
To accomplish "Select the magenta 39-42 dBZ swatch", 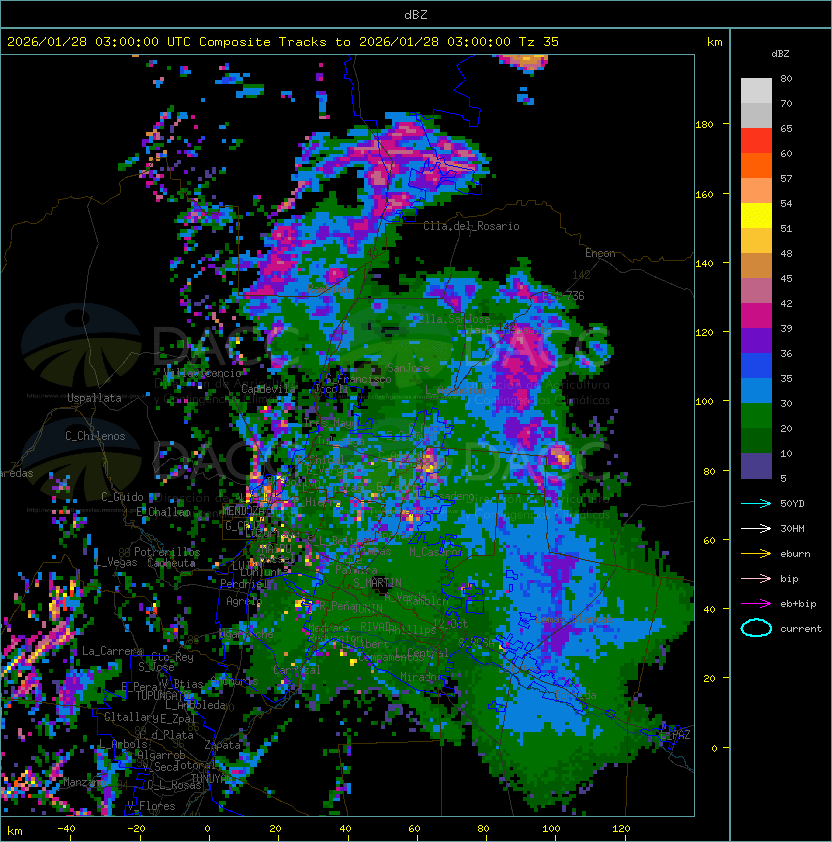I will click(x=756, y=316).
